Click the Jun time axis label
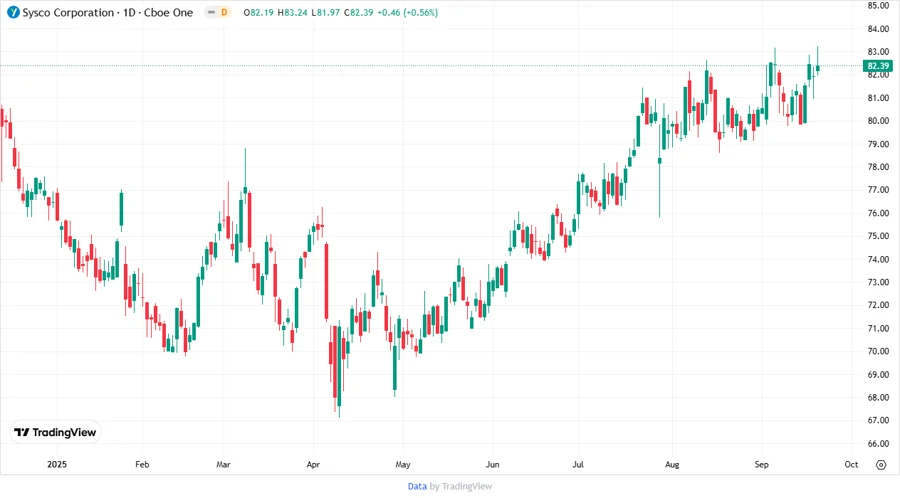Screen dimensions: 900x498 (492, 465)
